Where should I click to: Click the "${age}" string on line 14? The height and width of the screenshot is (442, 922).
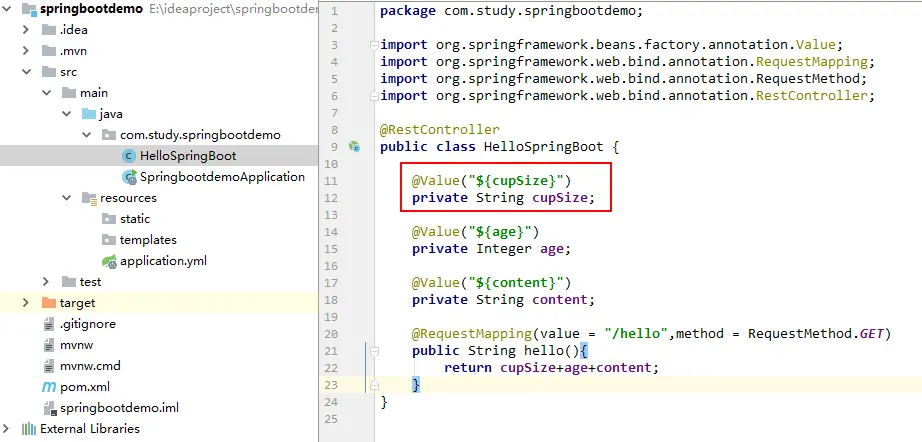pyautogui.click(x=500, y=232)
